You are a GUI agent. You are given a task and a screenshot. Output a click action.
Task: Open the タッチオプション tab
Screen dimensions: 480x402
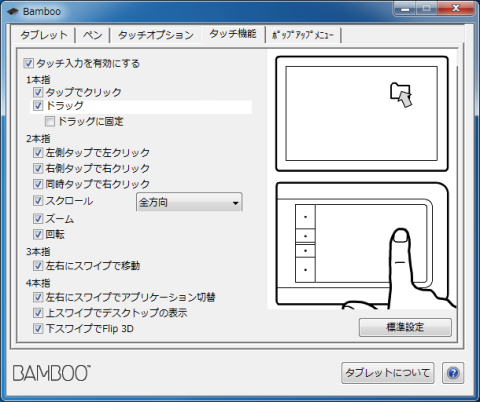(x=156, y=35)
